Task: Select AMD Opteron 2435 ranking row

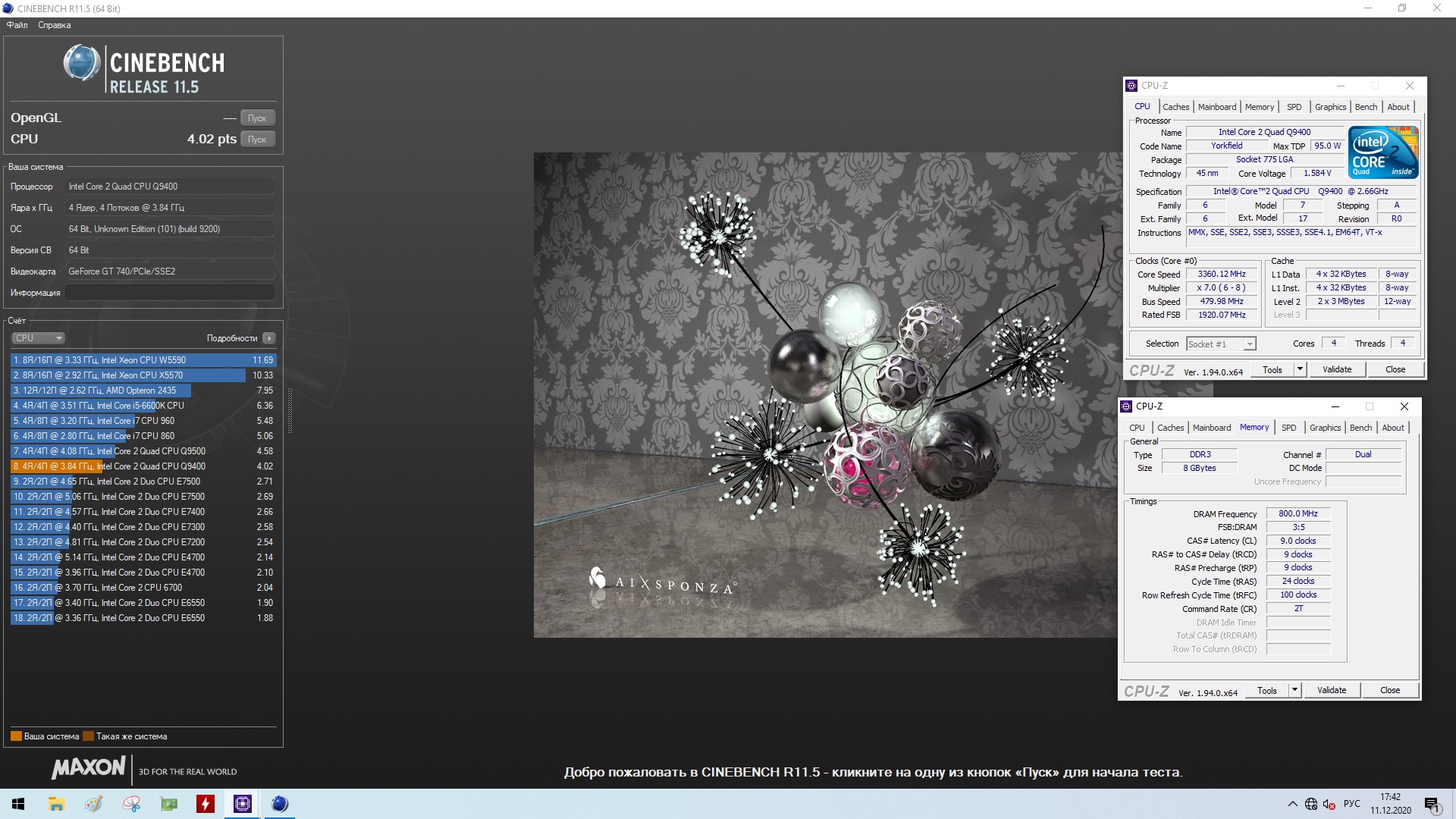Action: 143,391
